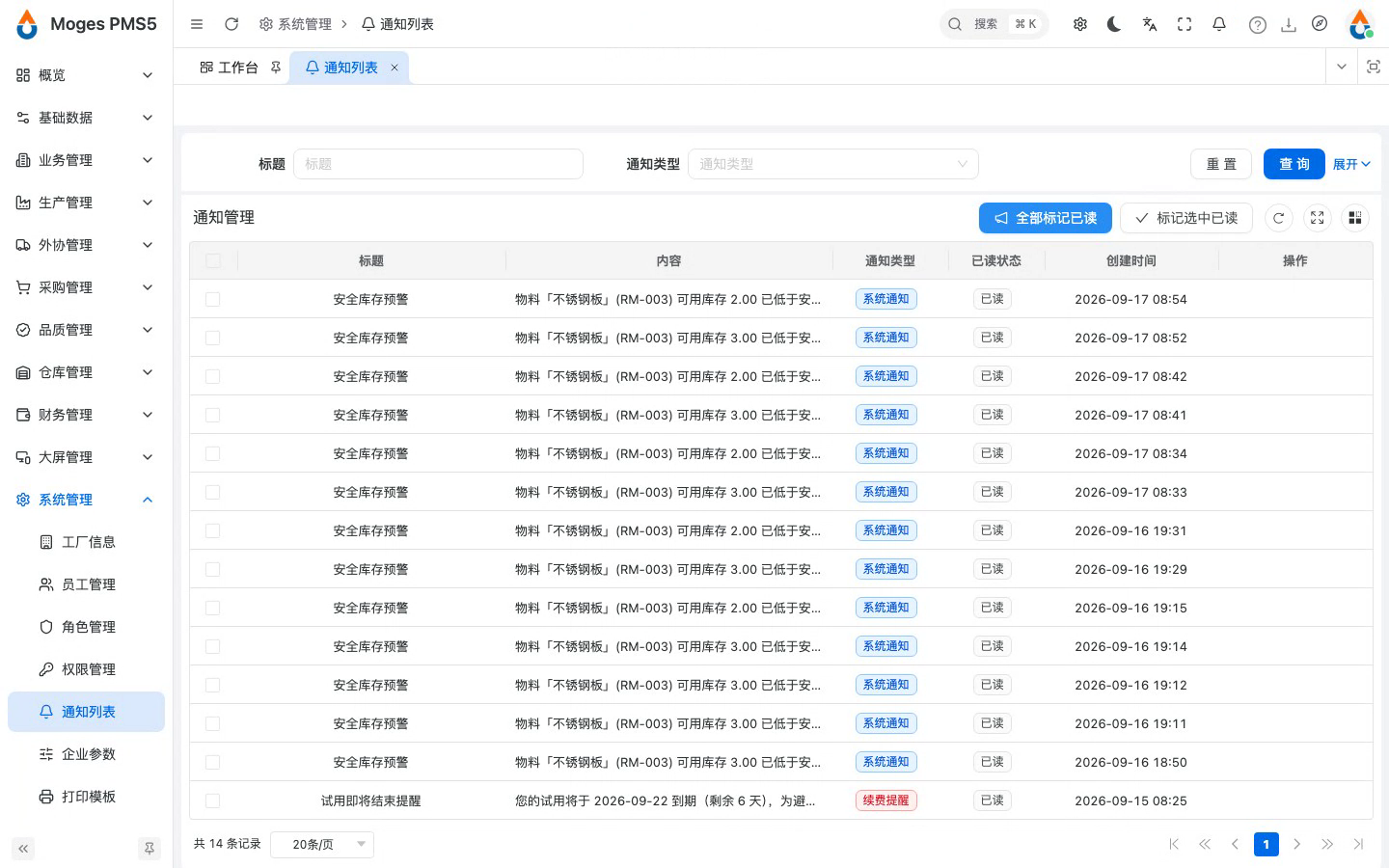Collapse the sidebar with double-arrow icon
Image resolution: width=1389 pixels, height=868 pixels.
click(x=23, y=849)
